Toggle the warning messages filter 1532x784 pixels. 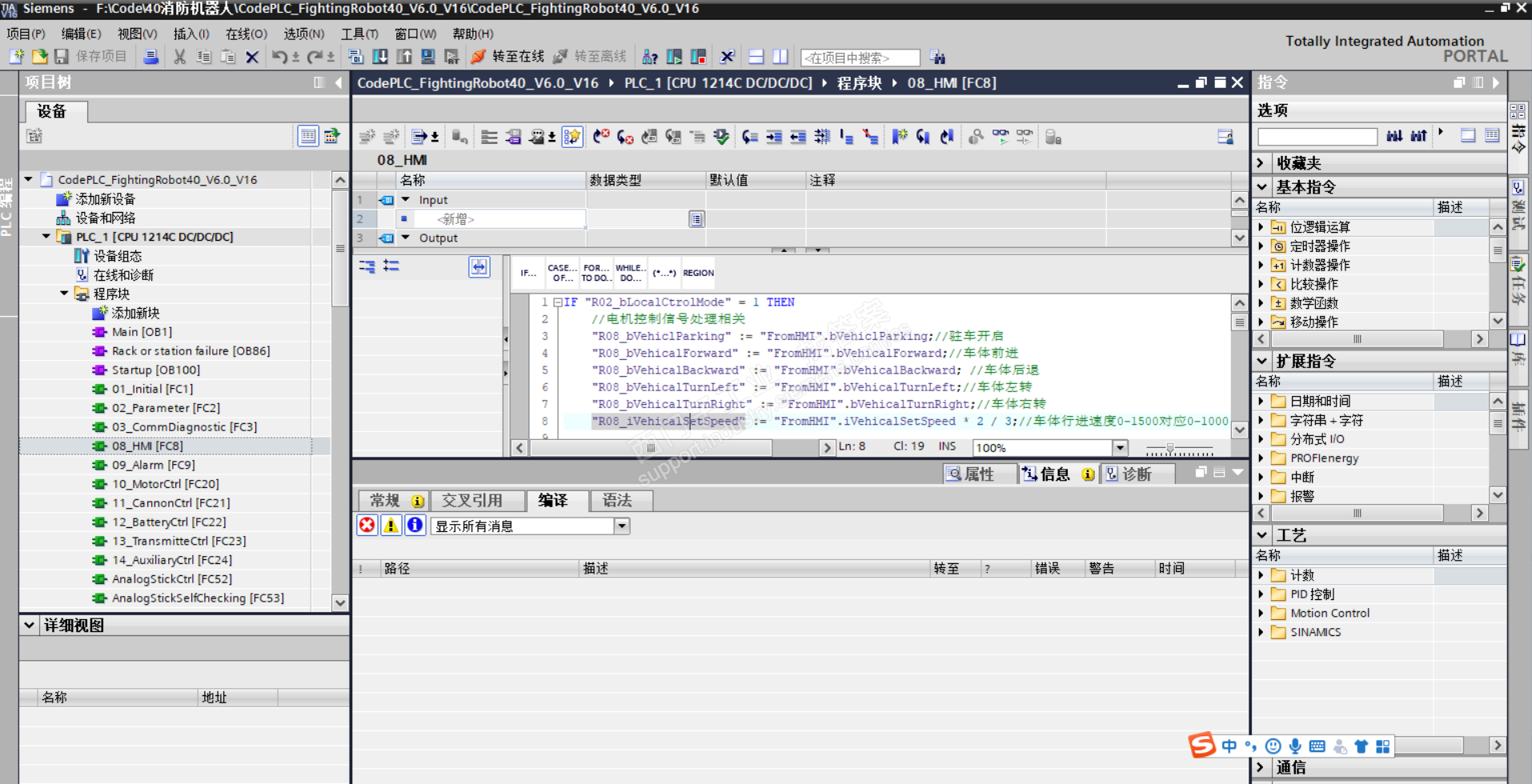coord(391,526)
